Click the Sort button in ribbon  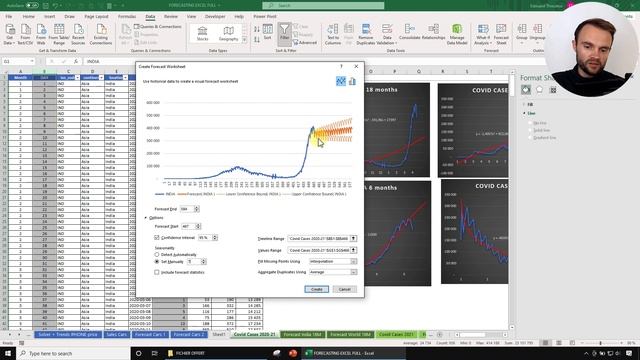point(267,32)
